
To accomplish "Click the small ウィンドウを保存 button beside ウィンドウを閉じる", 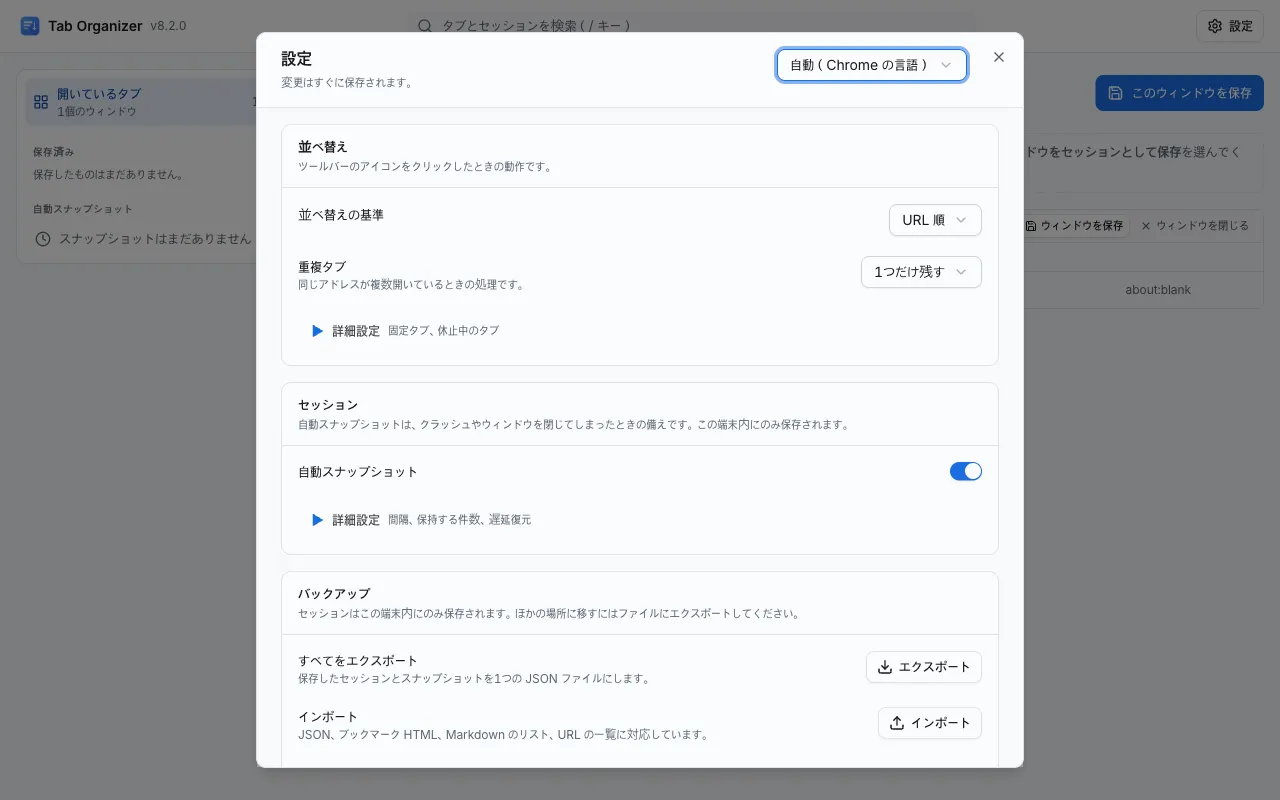I will click(x=1074, y=226).
